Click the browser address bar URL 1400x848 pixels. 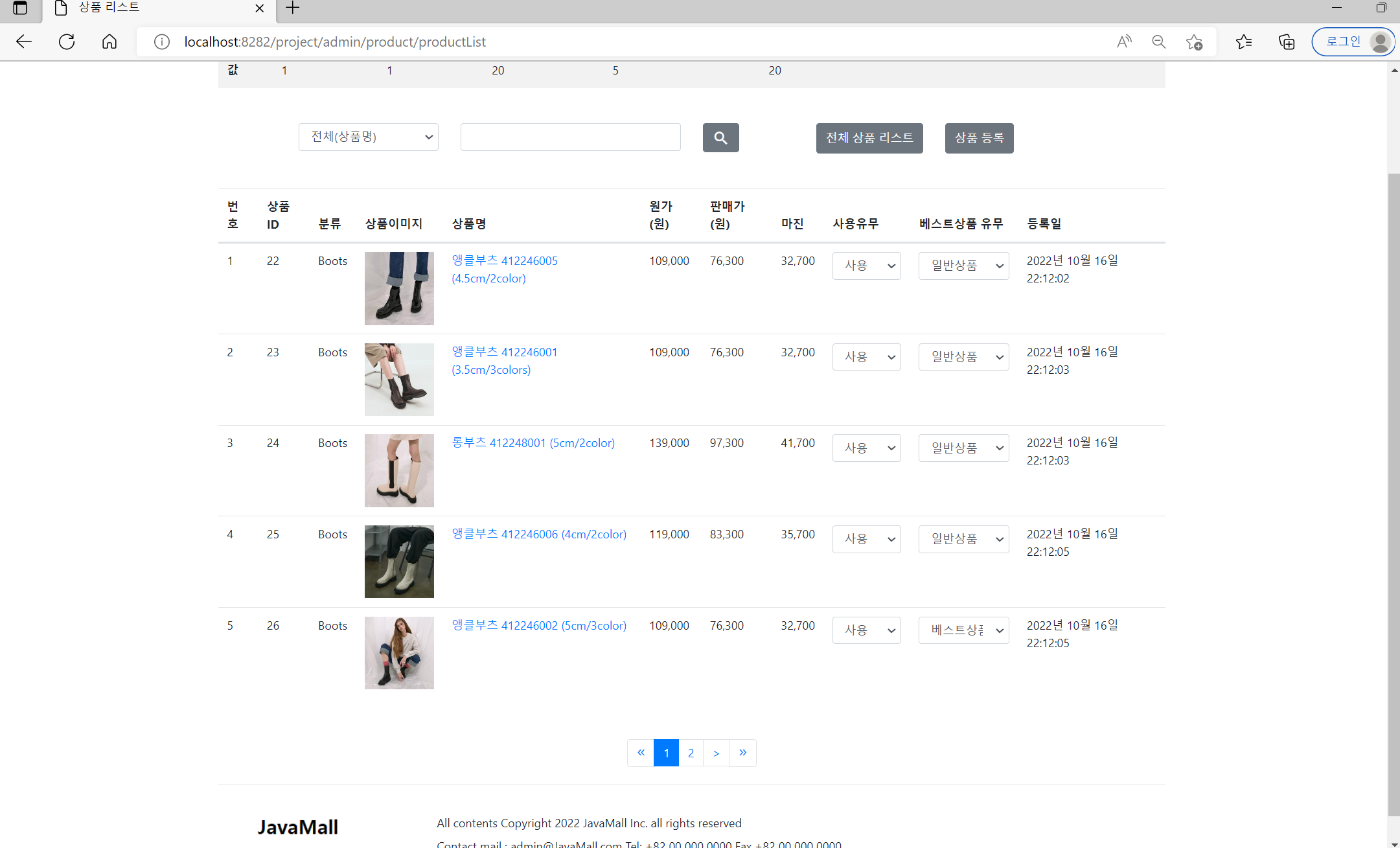click(x=335, y=42)
